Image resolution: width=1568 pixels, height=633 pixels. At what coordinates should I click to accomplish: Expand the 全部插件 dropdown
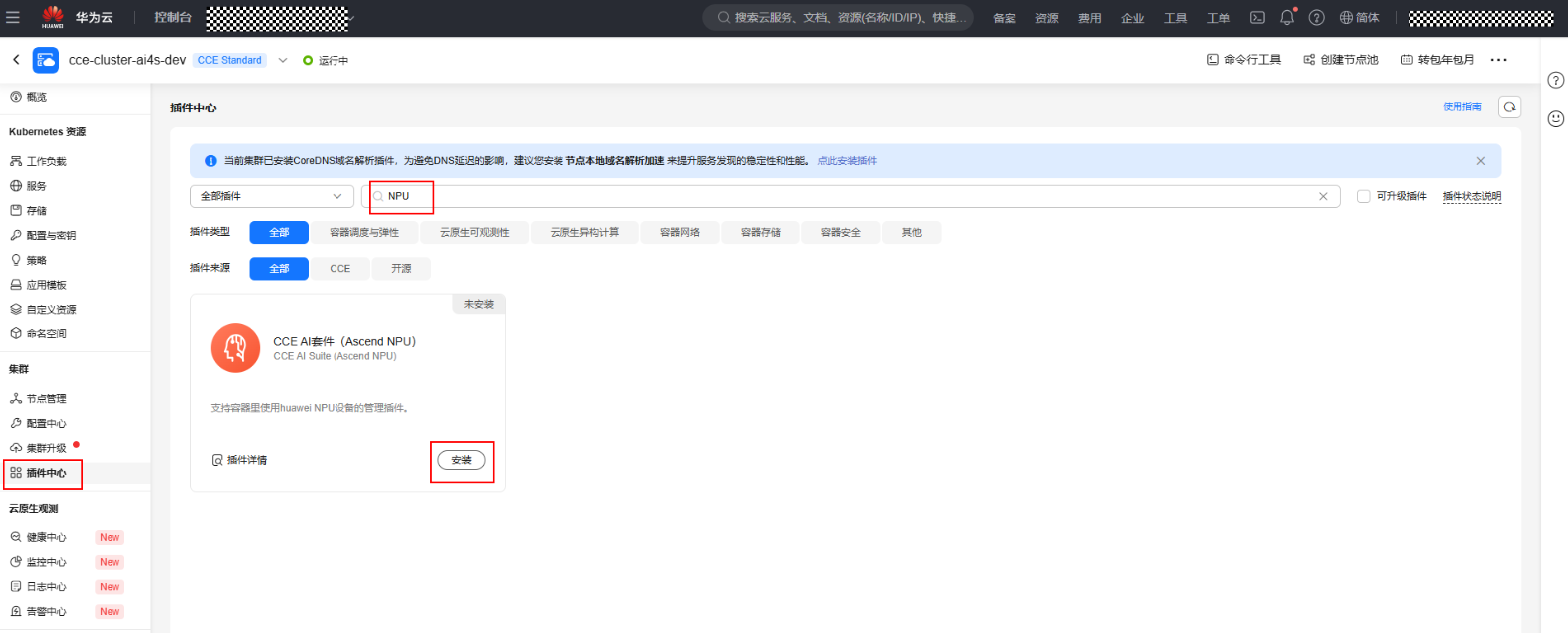coord(272,196)
